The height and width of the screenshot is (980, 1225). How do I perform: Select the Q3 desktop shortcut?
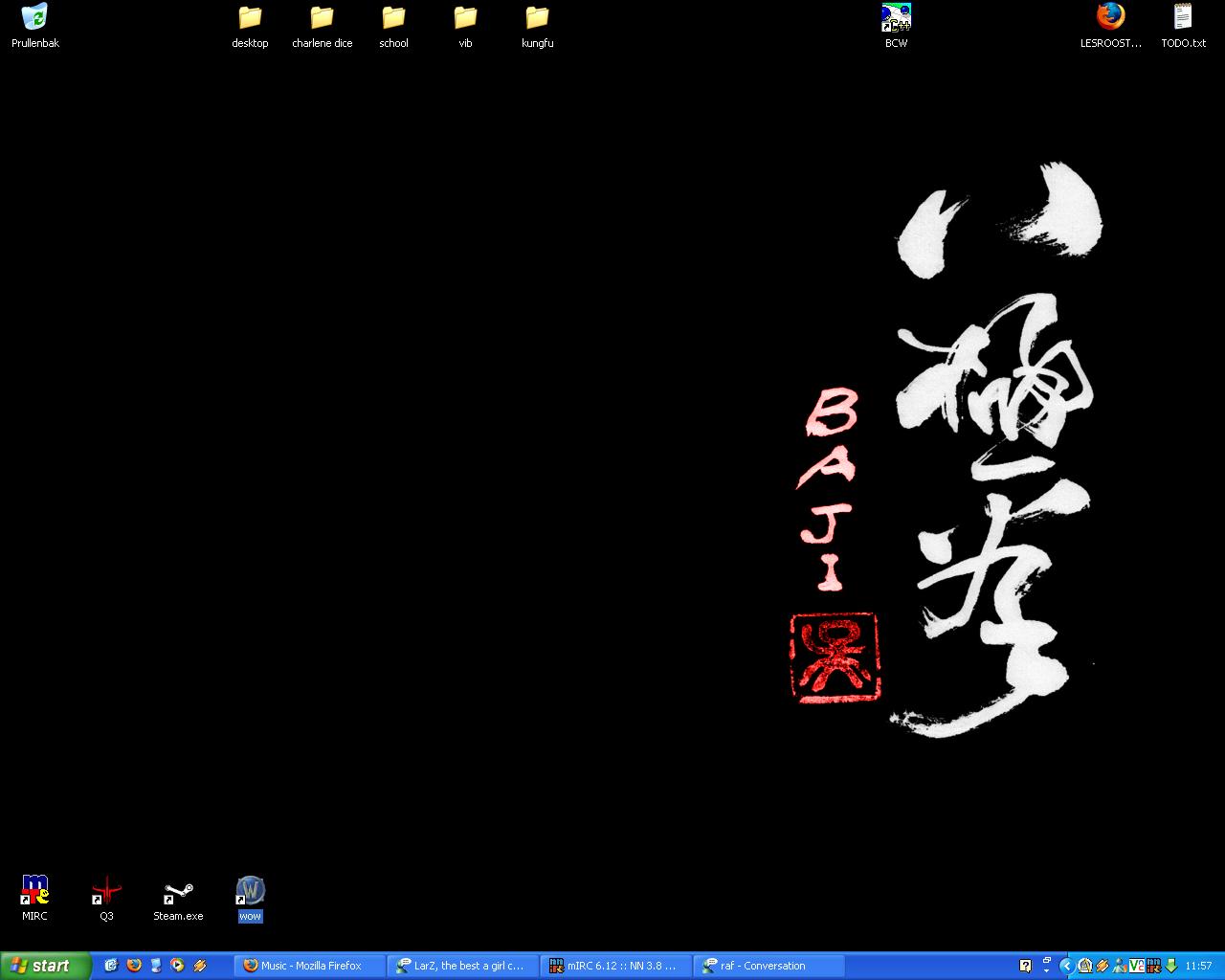pyautogui.click(x=106, y=891)
